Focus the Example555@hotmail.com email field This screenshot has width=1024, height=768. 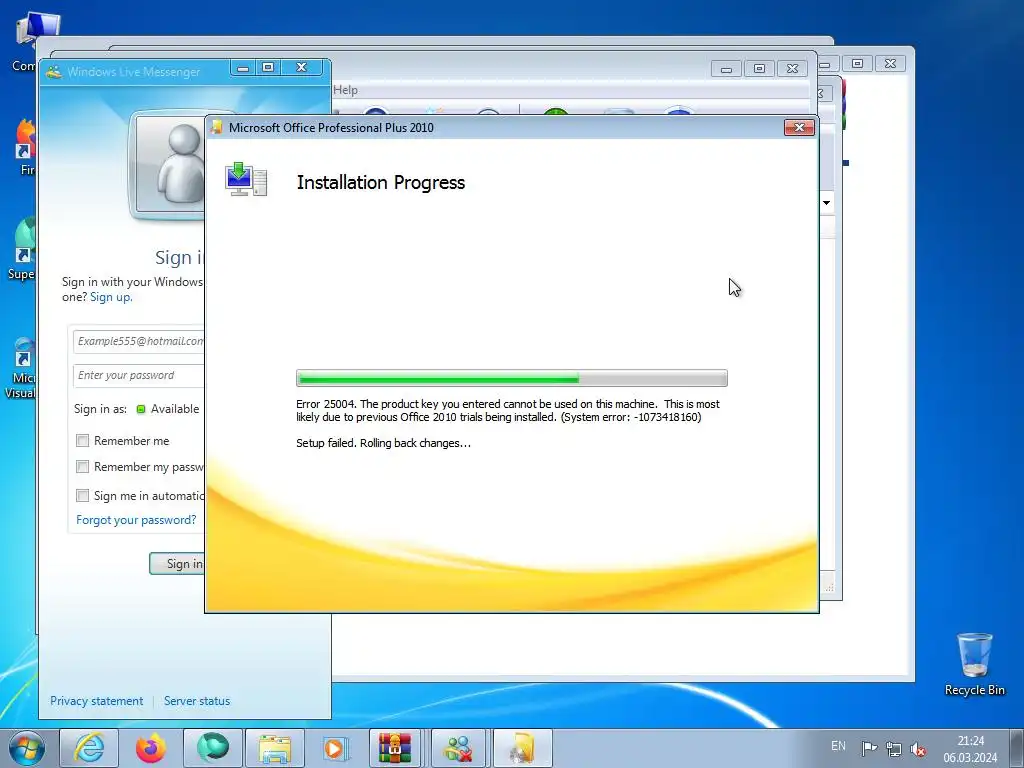[139, 341]
